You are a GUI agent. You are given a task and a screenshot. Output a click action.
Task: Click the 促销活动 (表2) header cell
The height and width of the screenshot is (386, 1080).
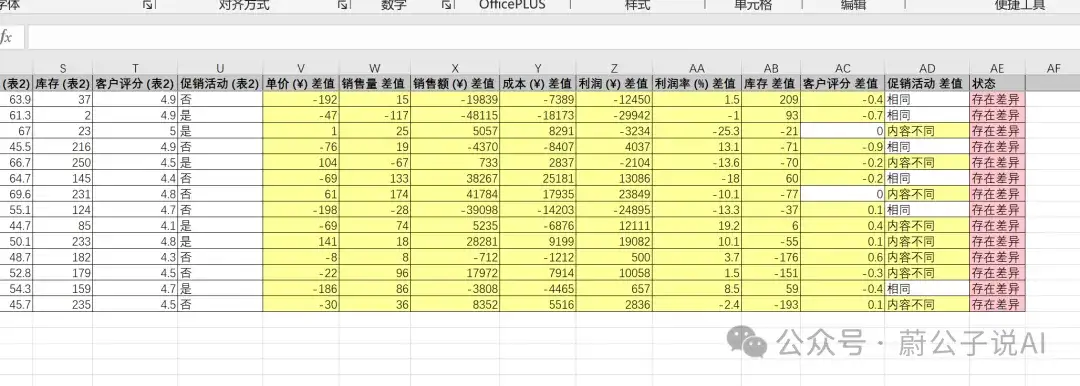coord(220,83)
